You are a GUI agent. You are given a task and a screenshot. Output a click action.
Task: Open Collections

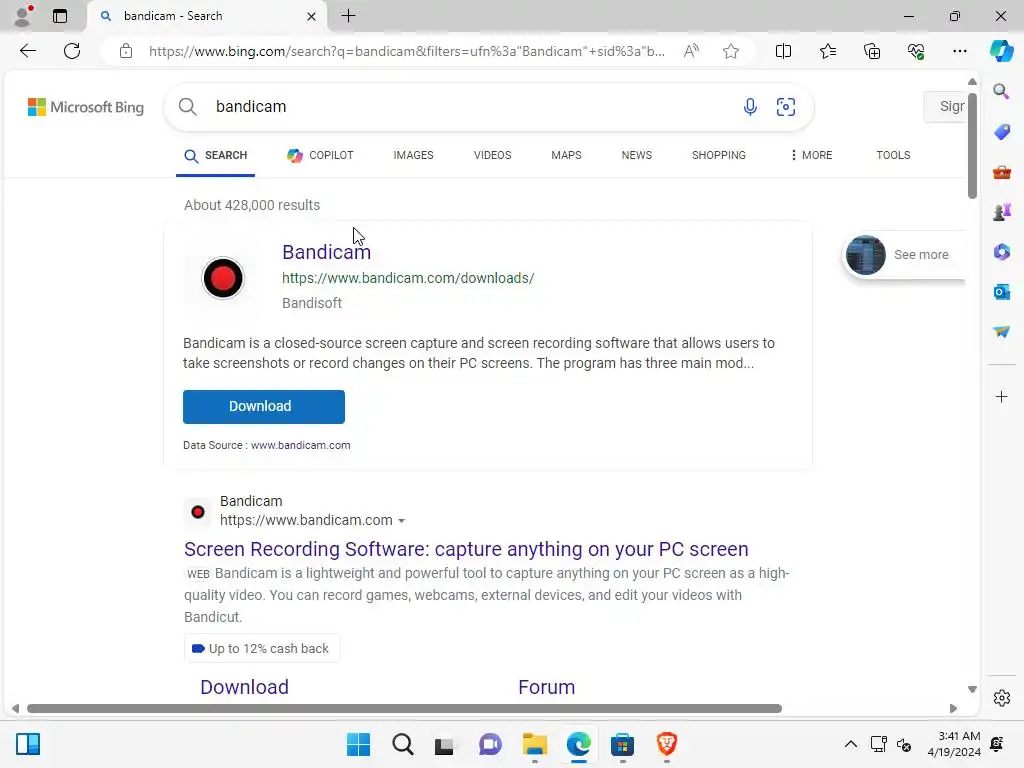[872, 51]
